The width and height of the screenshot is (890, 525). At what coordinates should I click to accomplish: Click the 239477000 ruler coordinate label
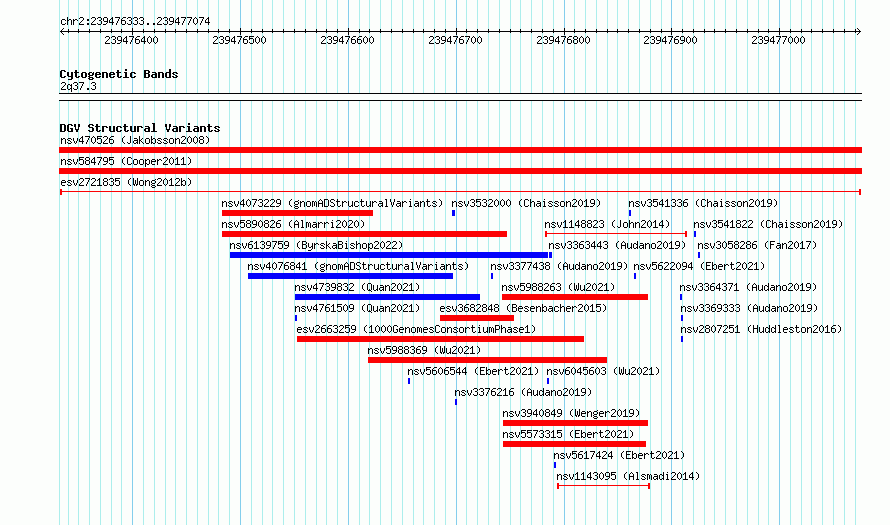click(x=778, y=40)
